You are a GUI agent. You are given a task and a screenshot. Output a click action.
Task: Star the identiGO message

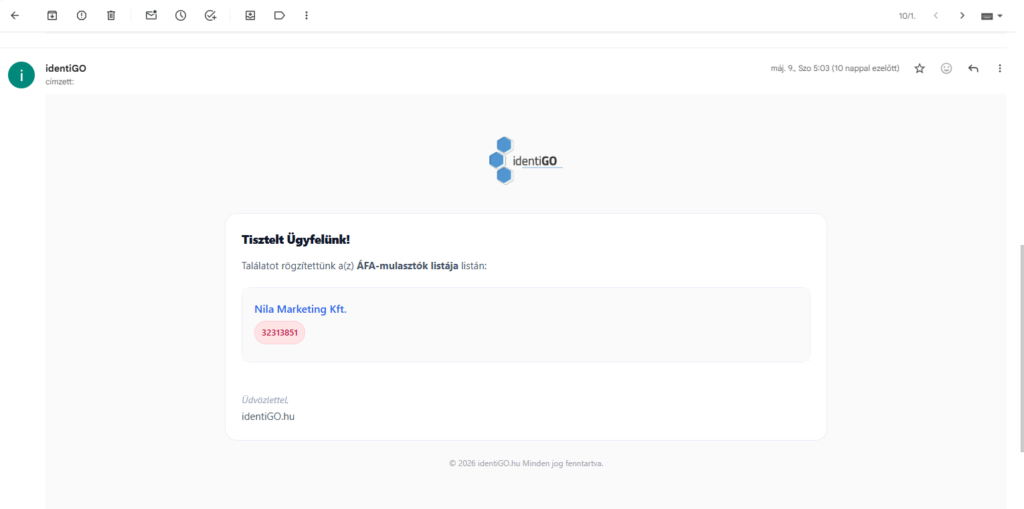click(920, 69)
